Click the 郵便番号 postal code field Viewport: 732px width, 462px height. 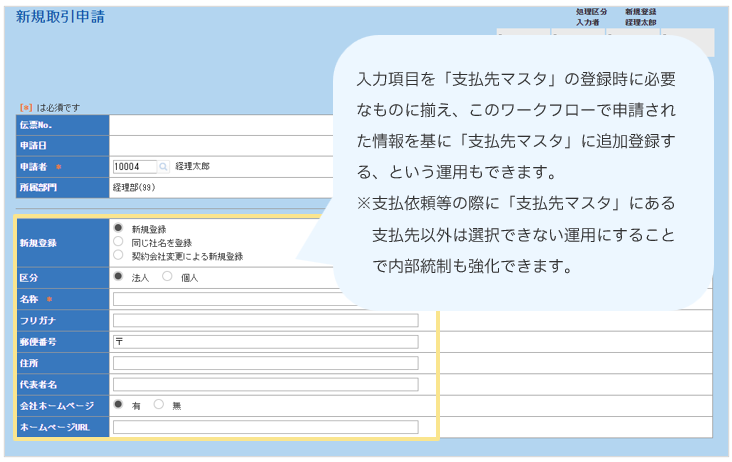pyautogui.click(x=265, y=341)
